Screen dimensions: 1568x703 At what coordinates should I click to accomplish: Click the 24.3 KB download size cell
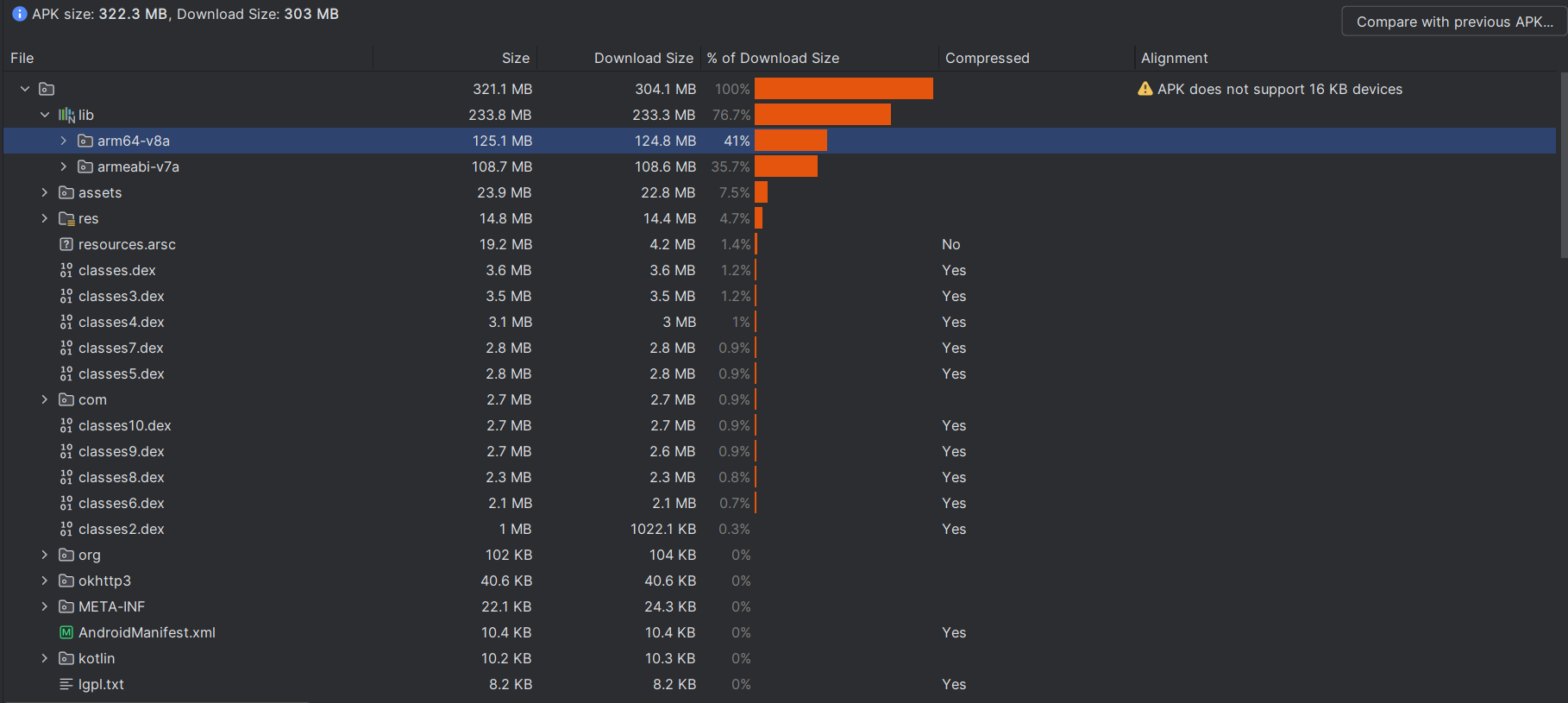click(670, 606)
